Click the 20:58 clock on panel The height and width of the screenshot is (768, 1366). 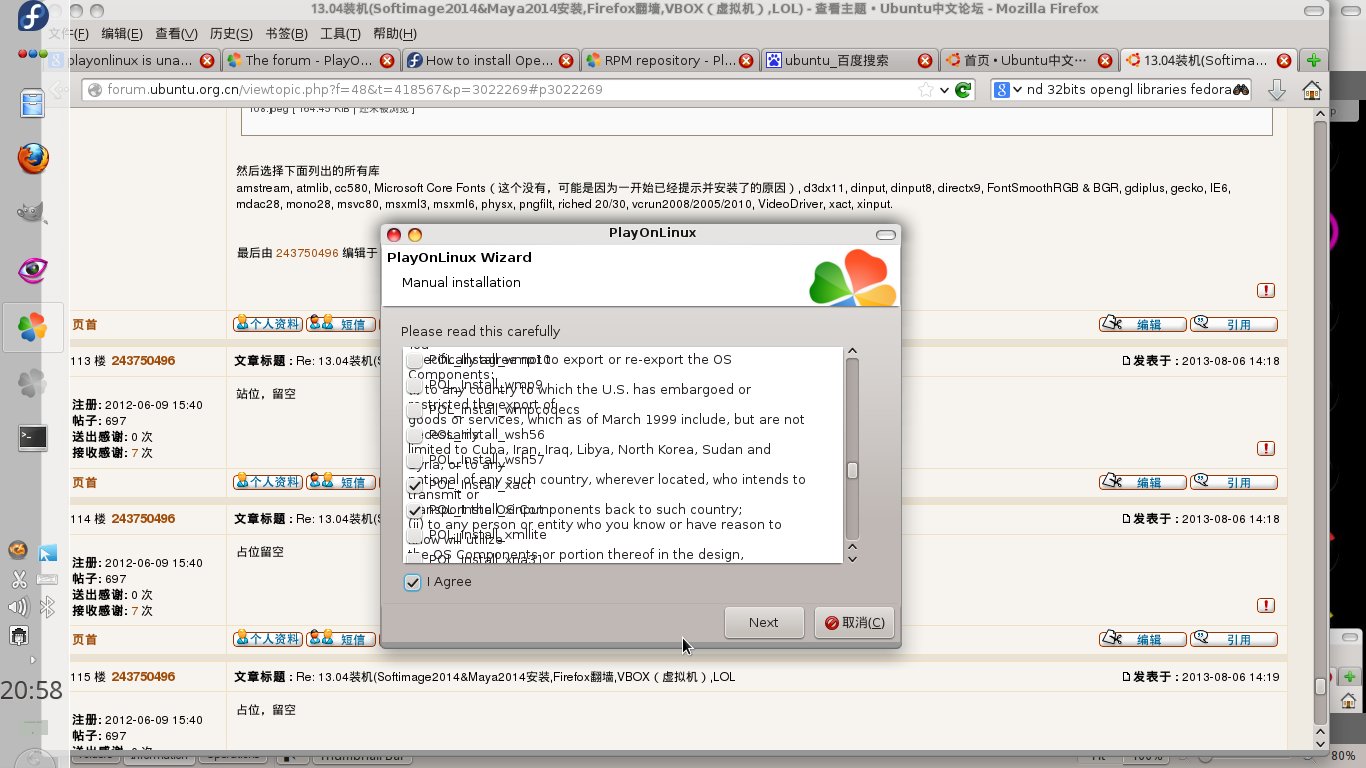[31, 691]
